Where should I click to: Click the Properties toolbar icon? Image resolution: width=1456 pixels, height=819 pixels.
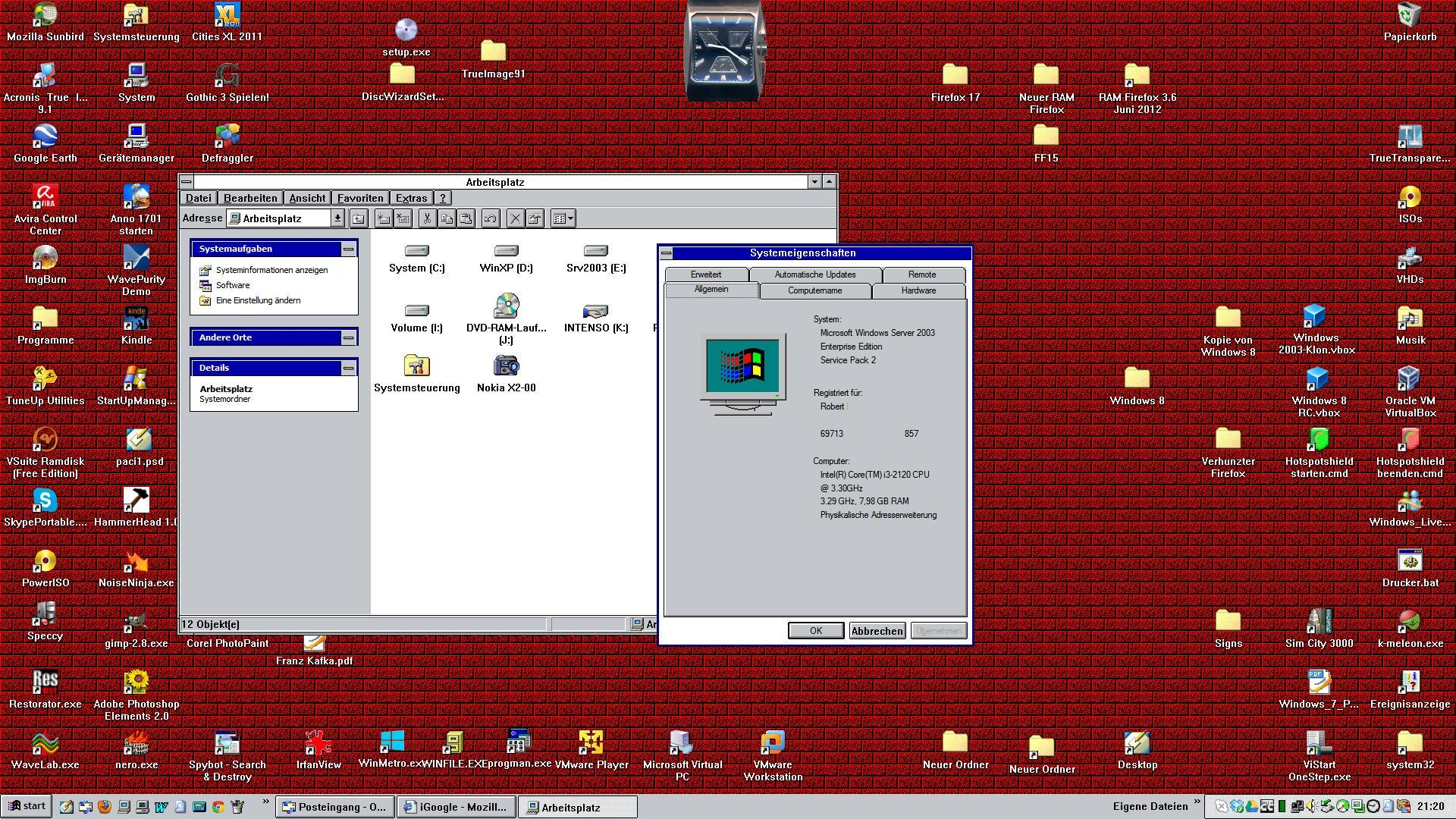coord(535,219)
